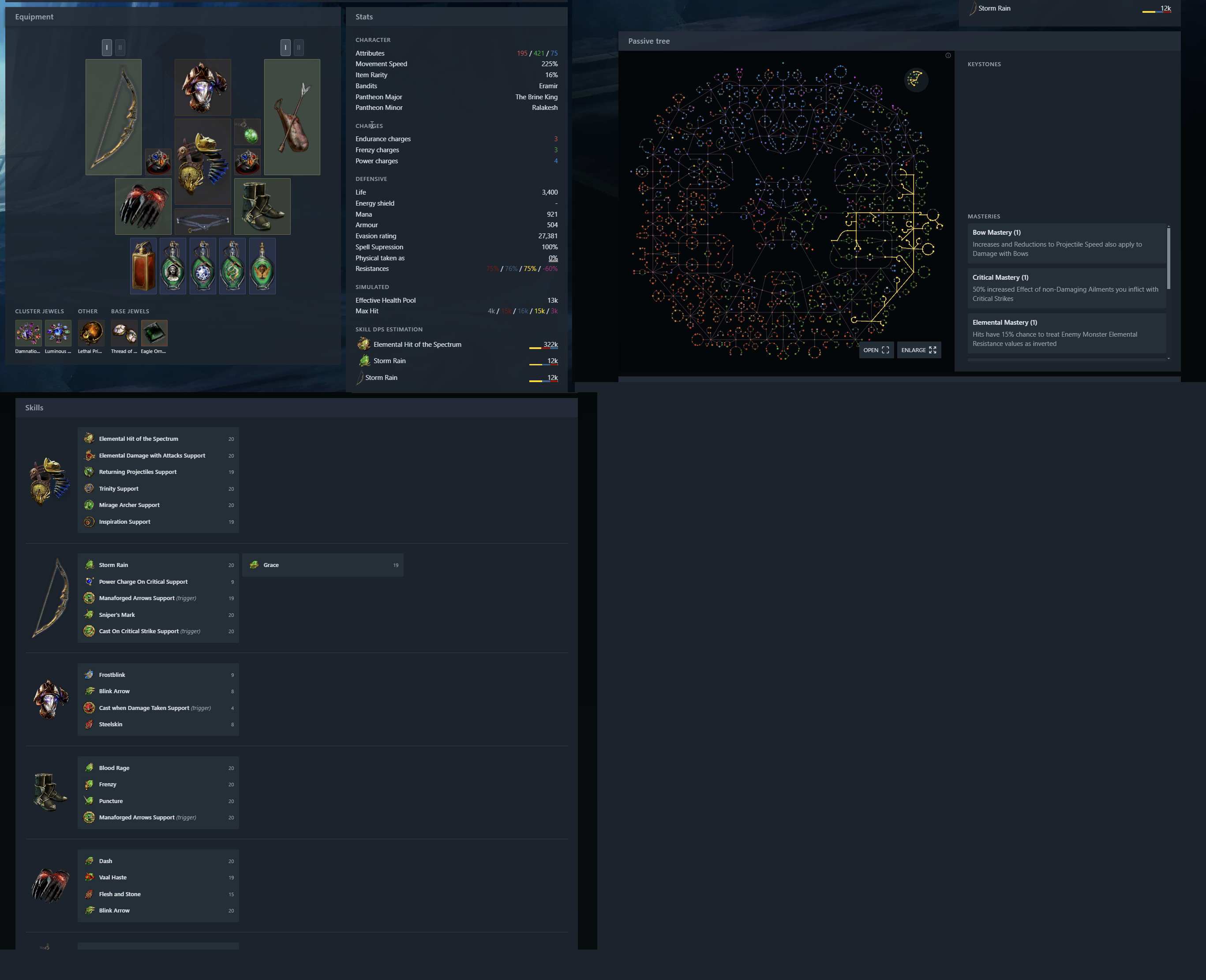Click the Lethal Pride jewel icon
Viewport: 1206px width, 980px height.
pyautogui.click(x=91, y=333)
